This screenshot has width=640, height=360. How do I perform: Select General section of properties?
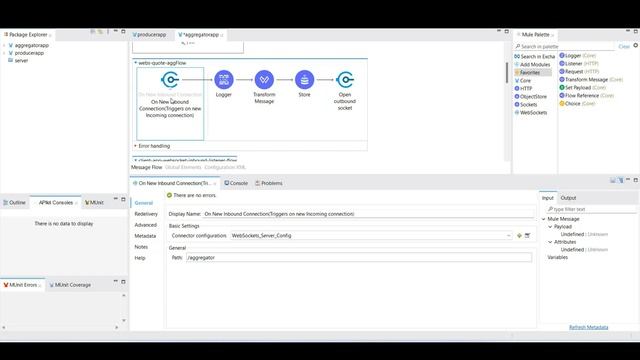click(144, 203)
